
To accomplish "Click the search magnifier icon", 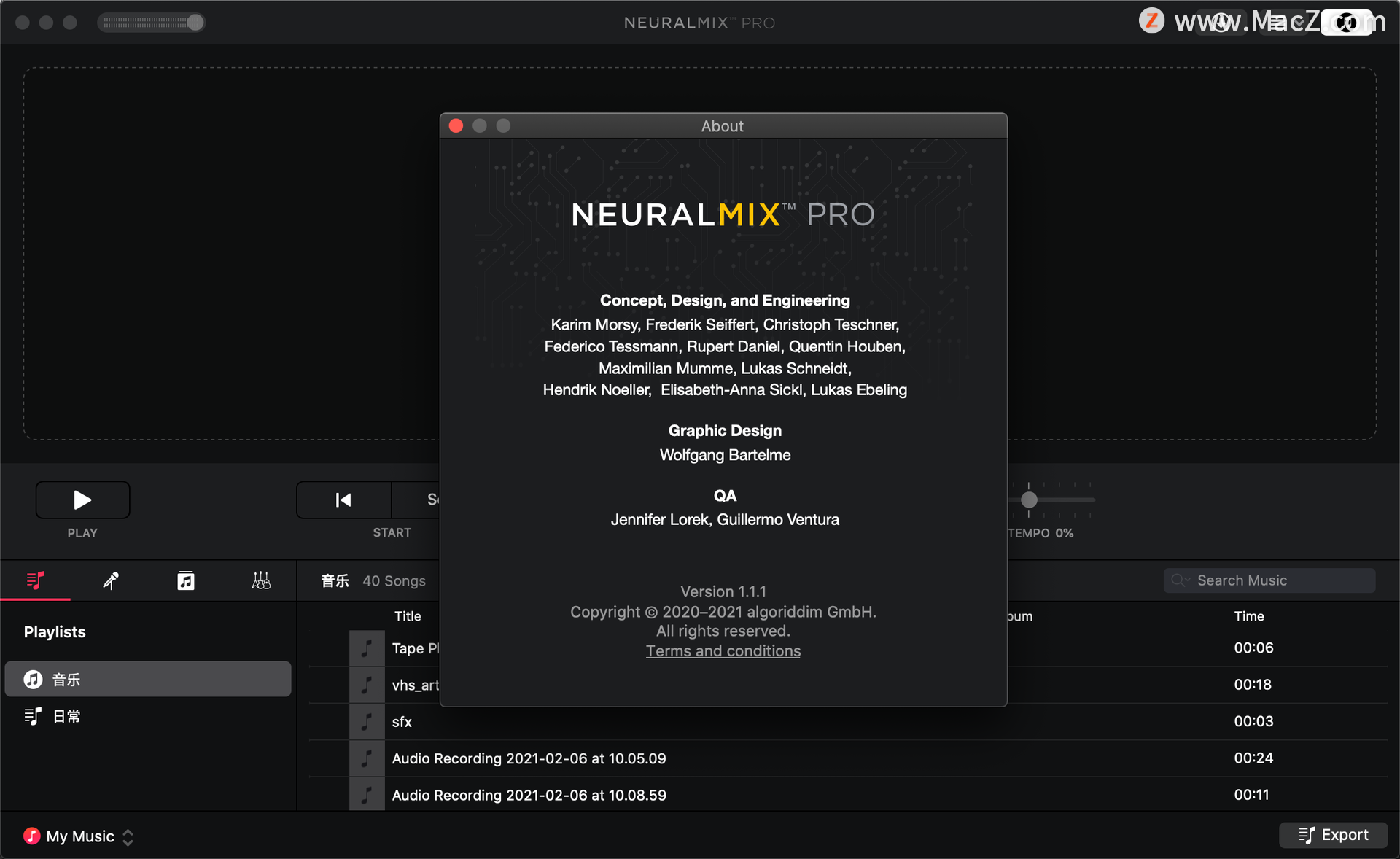I will tap(1178, 580).
